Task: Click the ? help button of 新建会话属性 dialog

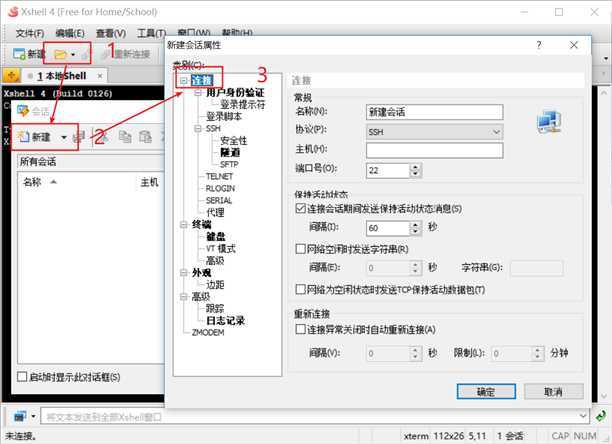Action: [539, 45]
